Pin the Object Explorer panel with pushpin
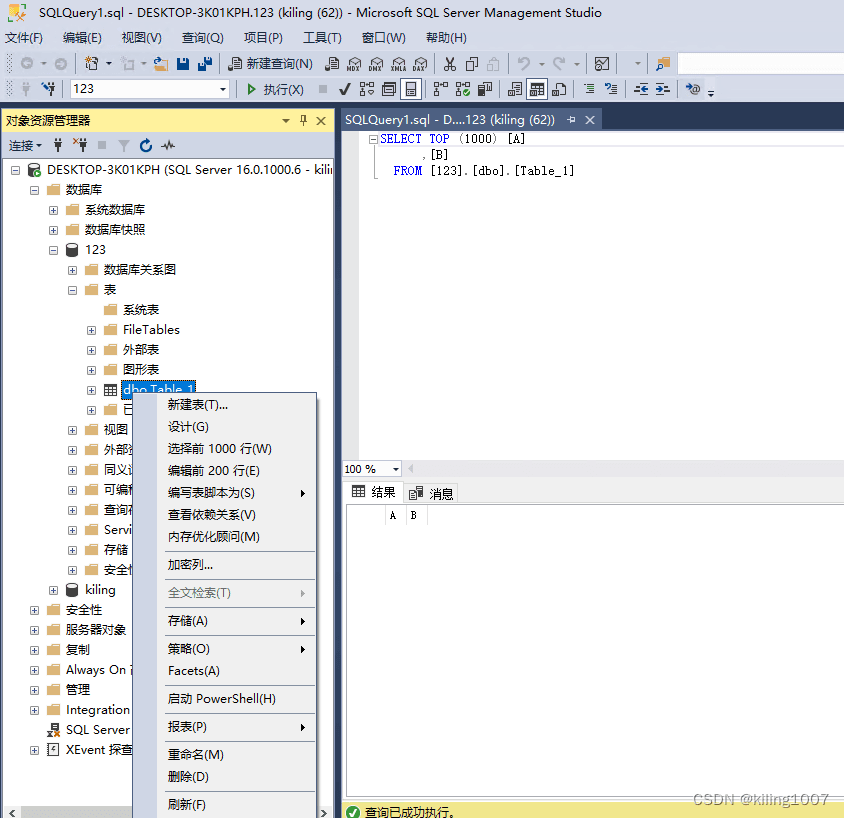Viewport: 844px width, 818px height. (304, 120)
